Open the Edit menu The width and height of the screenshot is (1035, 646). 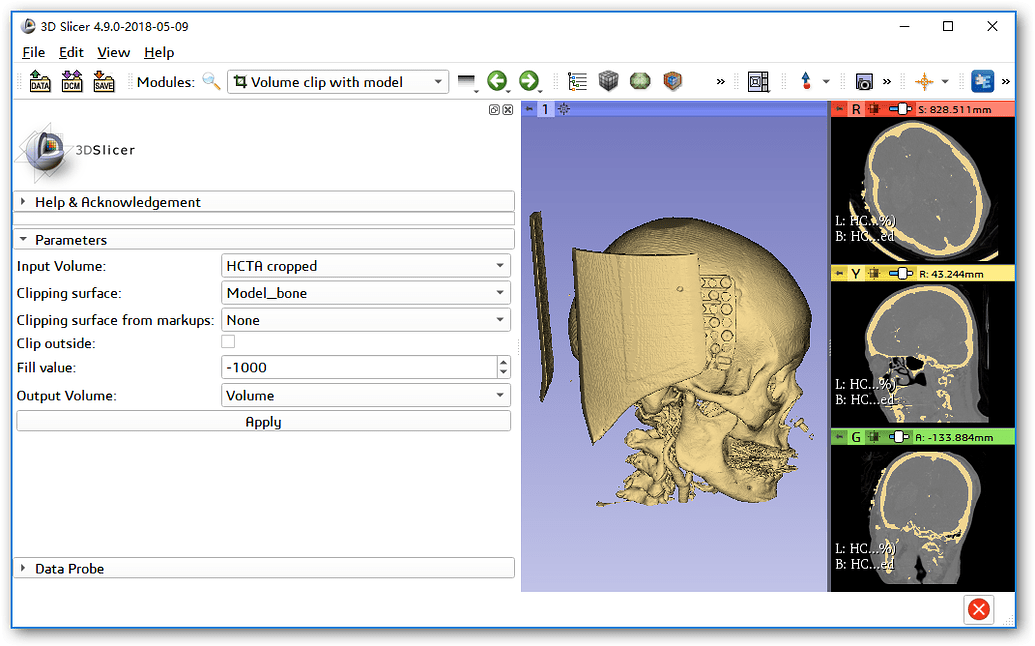(71, 52)
